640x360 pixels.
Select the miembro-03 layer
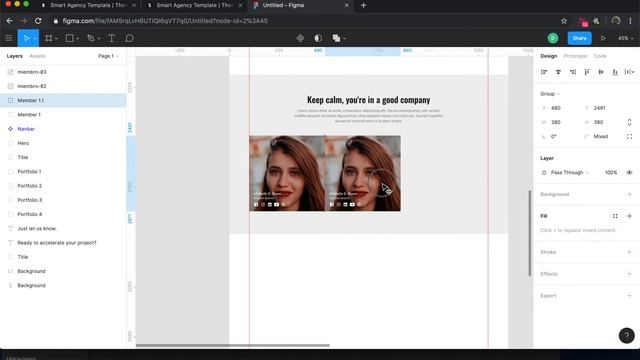click(63, 72)
